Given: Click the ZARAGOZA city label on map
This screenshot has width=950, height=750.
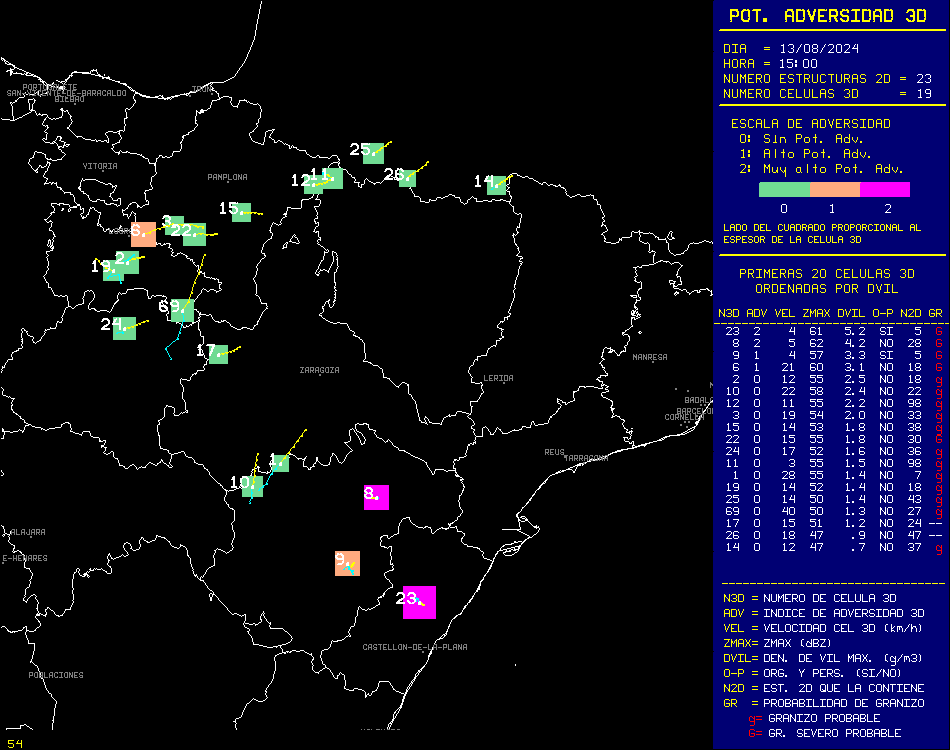Looking at the screenshot, I should [319, 370].
